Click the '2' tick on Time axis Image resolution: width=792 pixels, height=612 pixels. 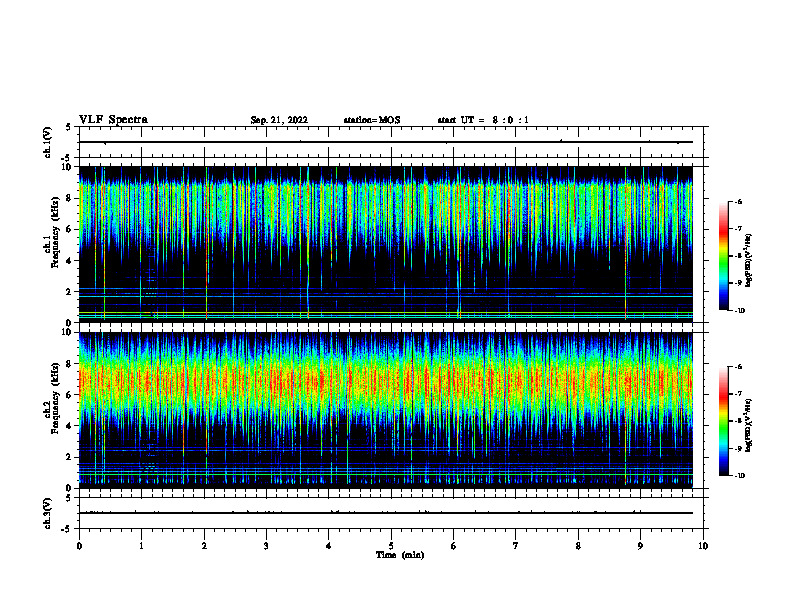tap(204, 546)
